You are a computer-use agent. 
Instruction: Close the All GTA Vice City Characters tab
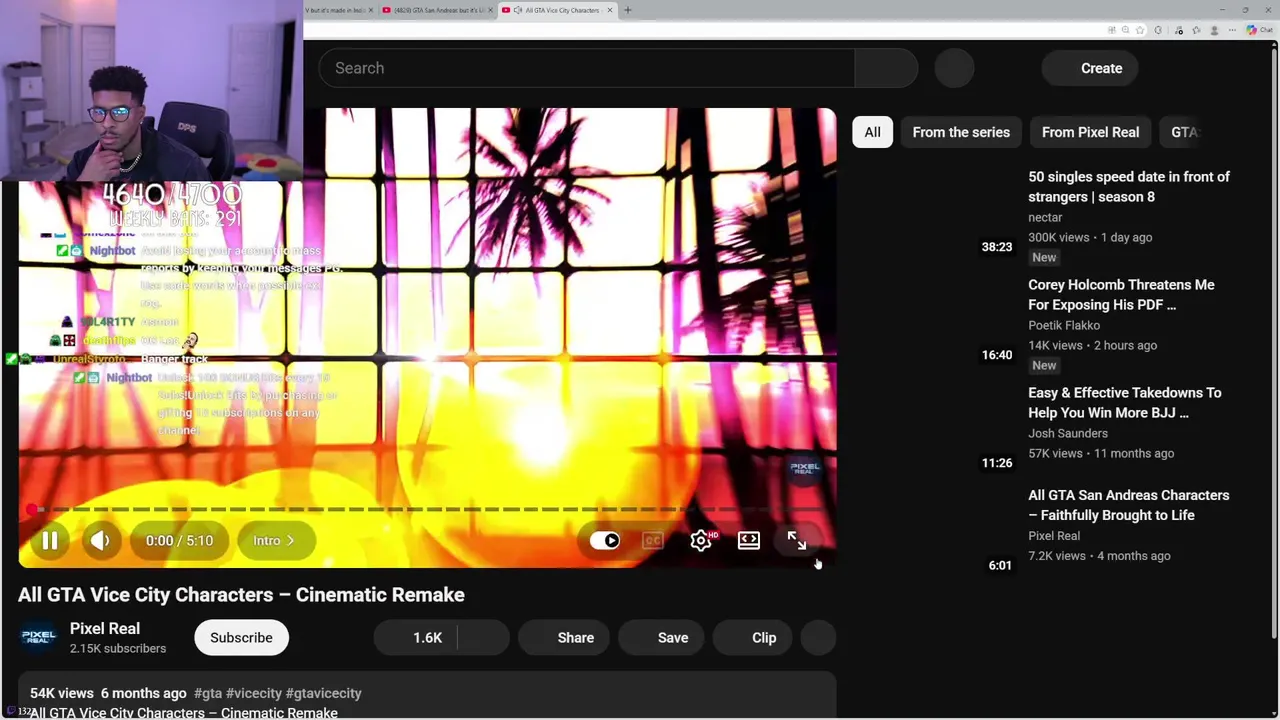(x=609, y=10)
